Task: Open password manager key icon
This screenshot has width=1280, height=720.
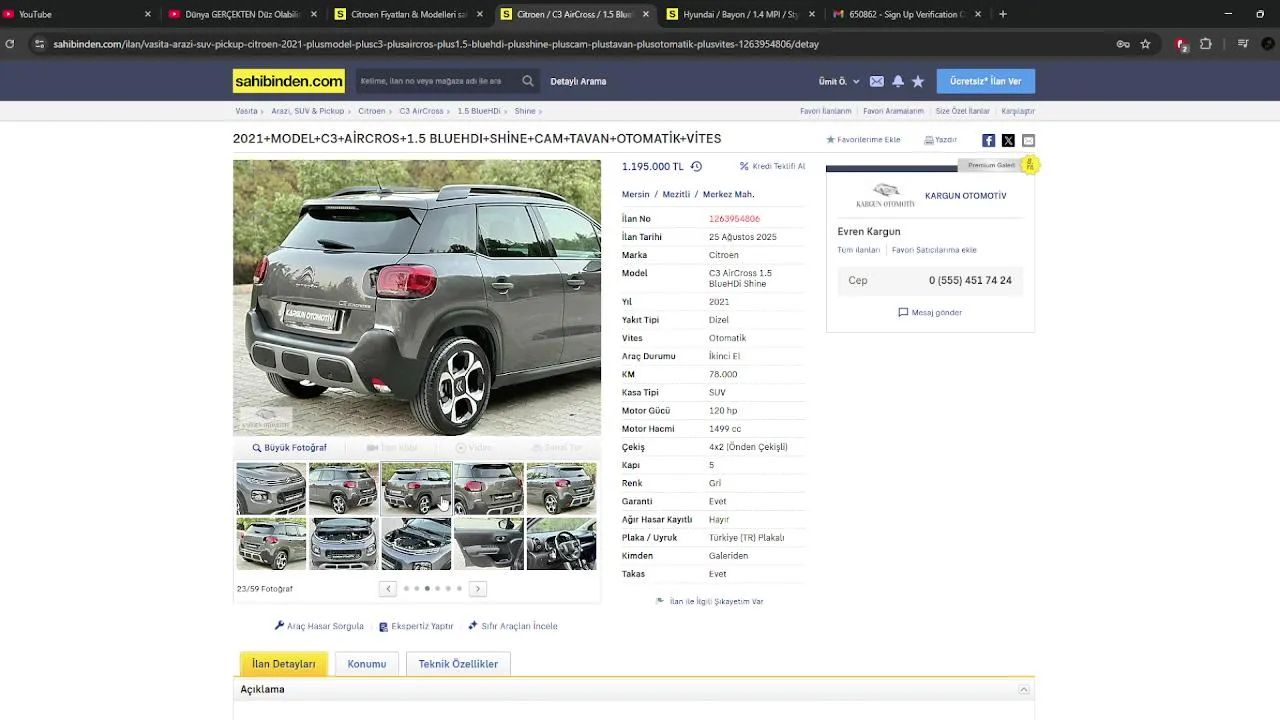Action: pos(1123,44)
